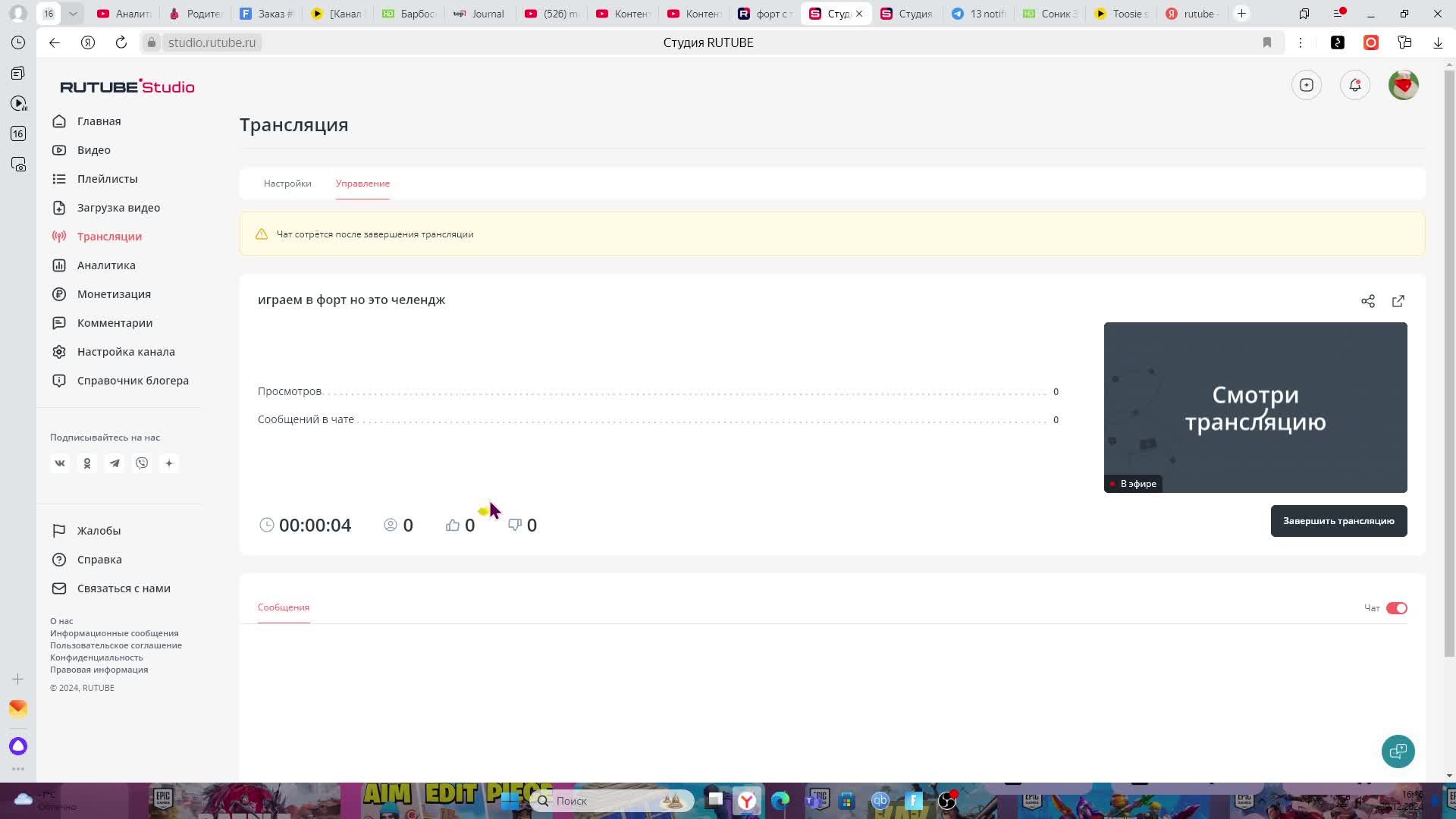This screenshot has width=1456, height=819.
Task: Open the browser three-dot menu
Action: pos(1301,42)
